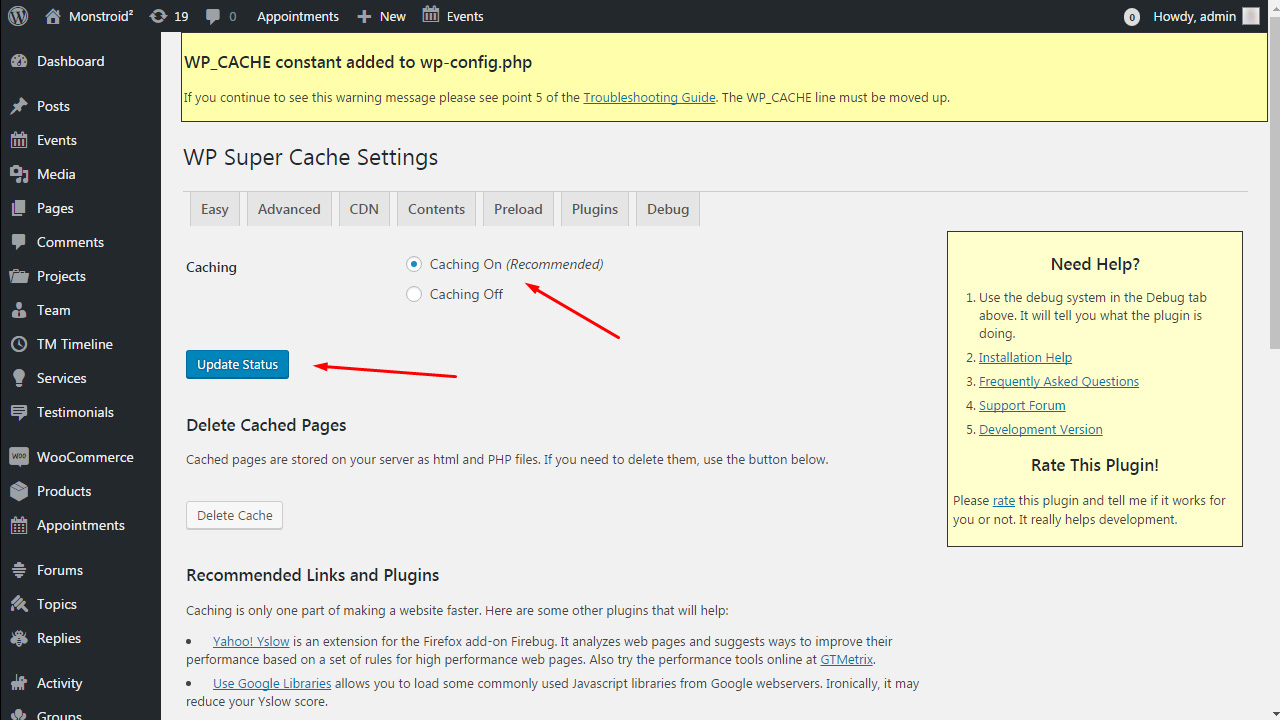Turn caching off with its radio button
Viewport: 1280px width, 720px height.
pyautogui.click(x=413, y=294)
